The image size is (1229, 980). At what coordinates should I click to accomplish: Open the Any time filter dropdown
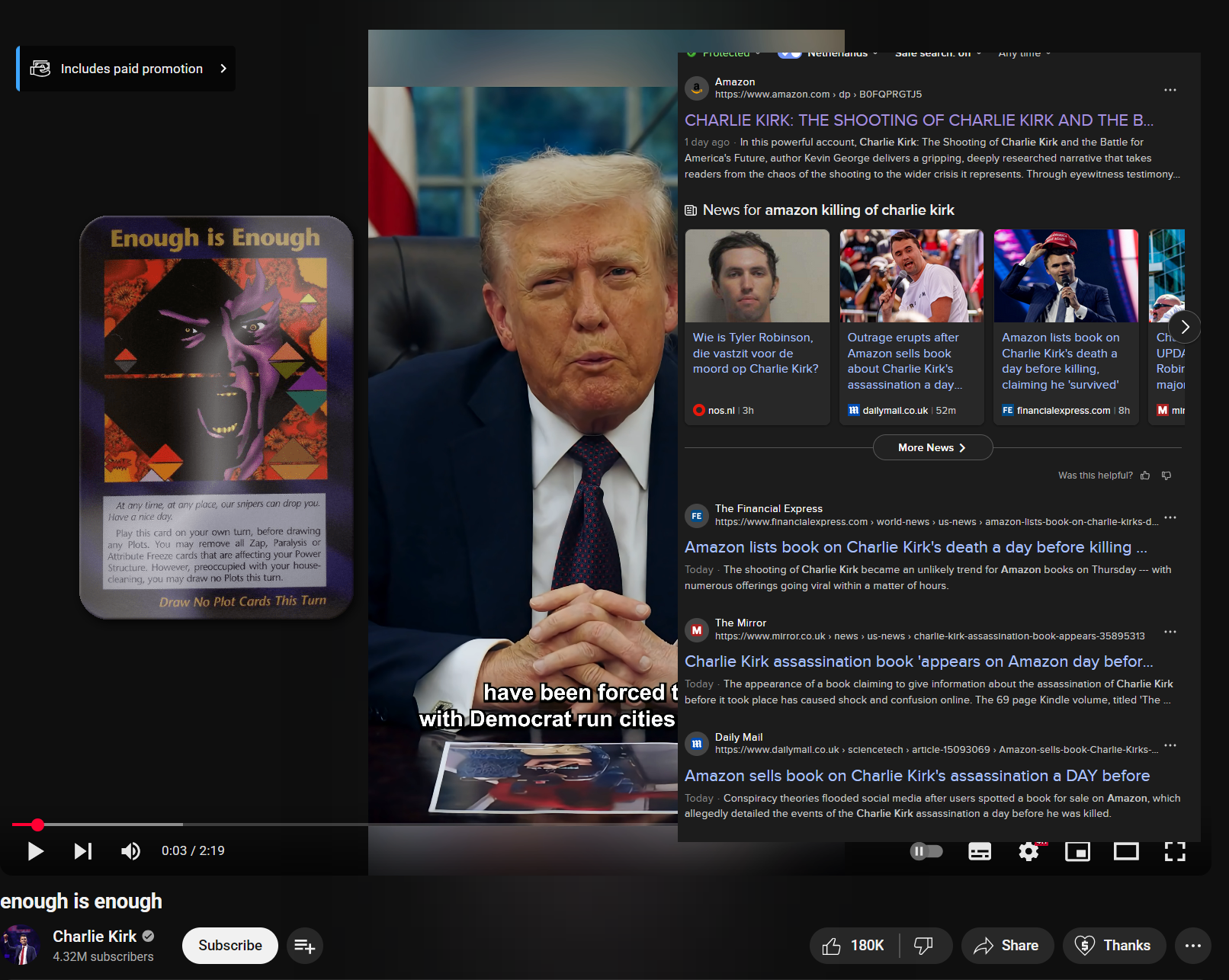tap(1025, 55)
